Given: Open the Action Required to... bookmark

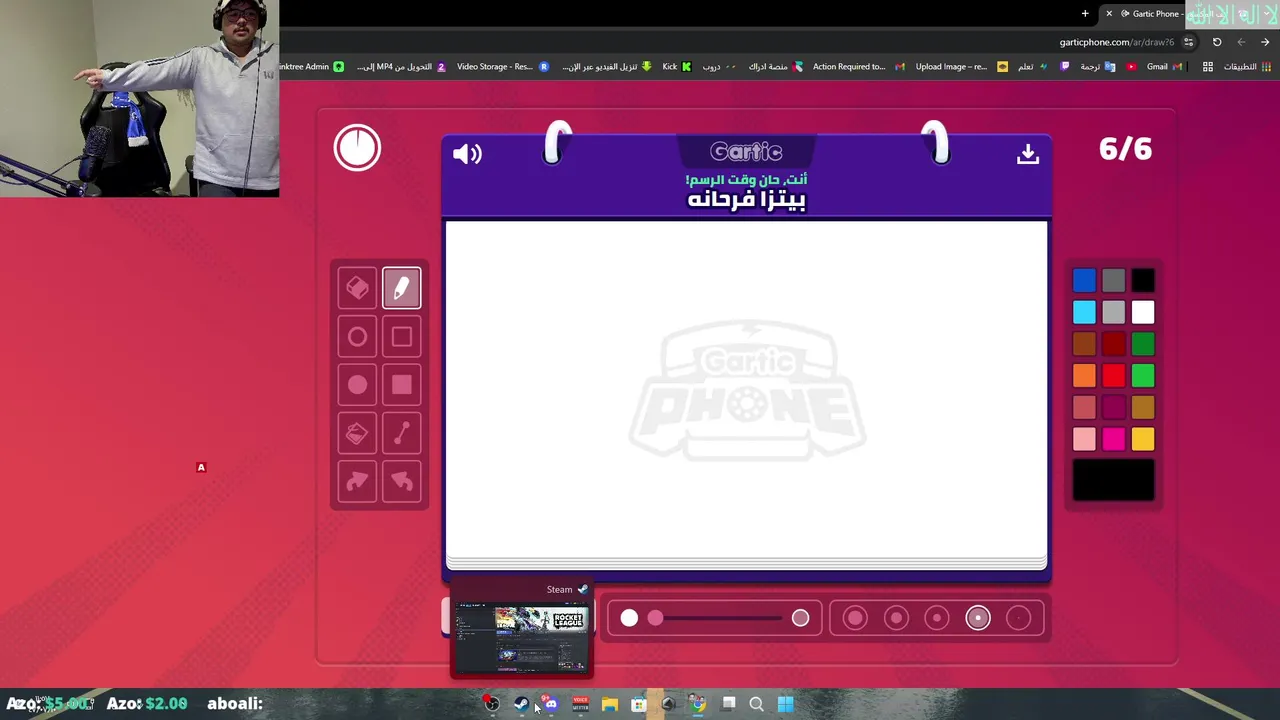Looking at the screenshot, I should [x=858, y=67].
